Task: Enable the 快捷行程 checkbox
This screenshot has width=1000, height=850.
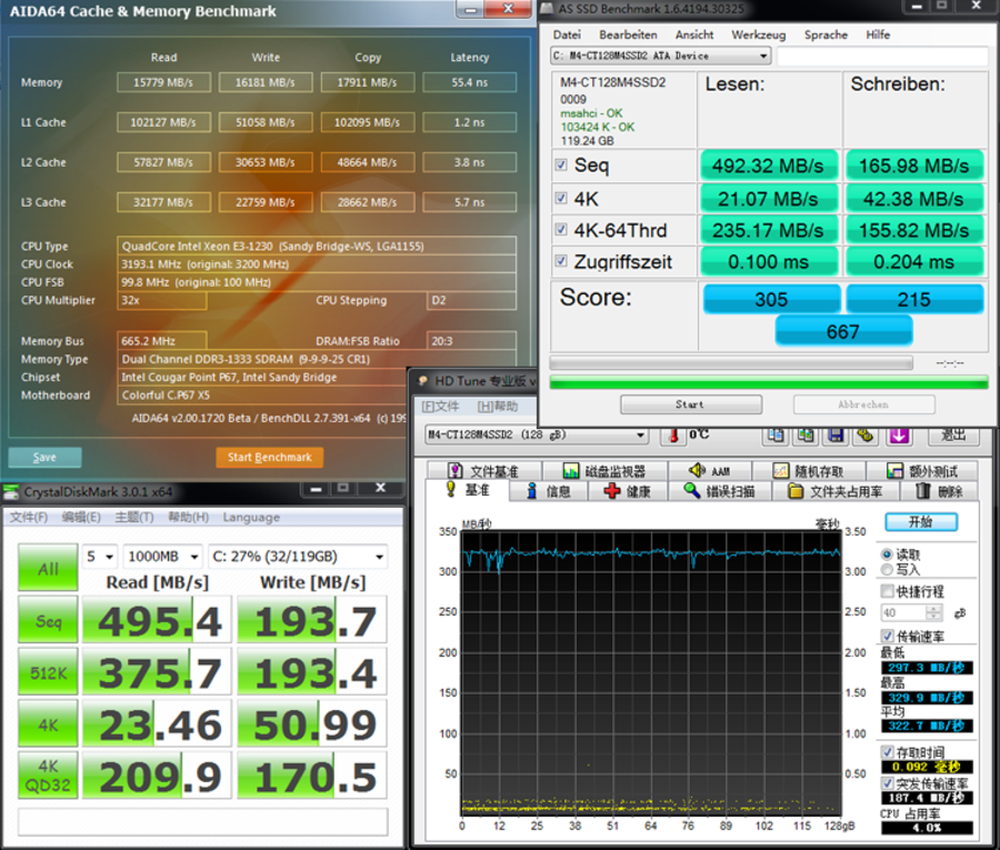Action: (887, 592)
